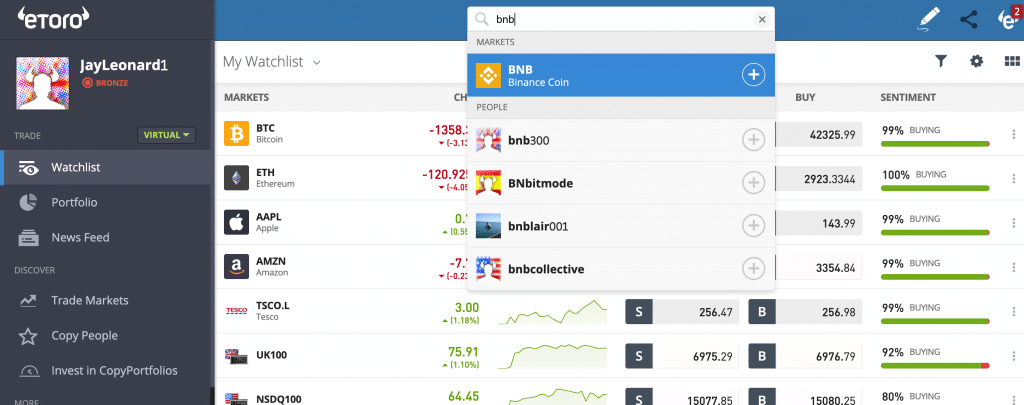
Task: Click the Ethereum ETH icon
Action: pos(236,178)
